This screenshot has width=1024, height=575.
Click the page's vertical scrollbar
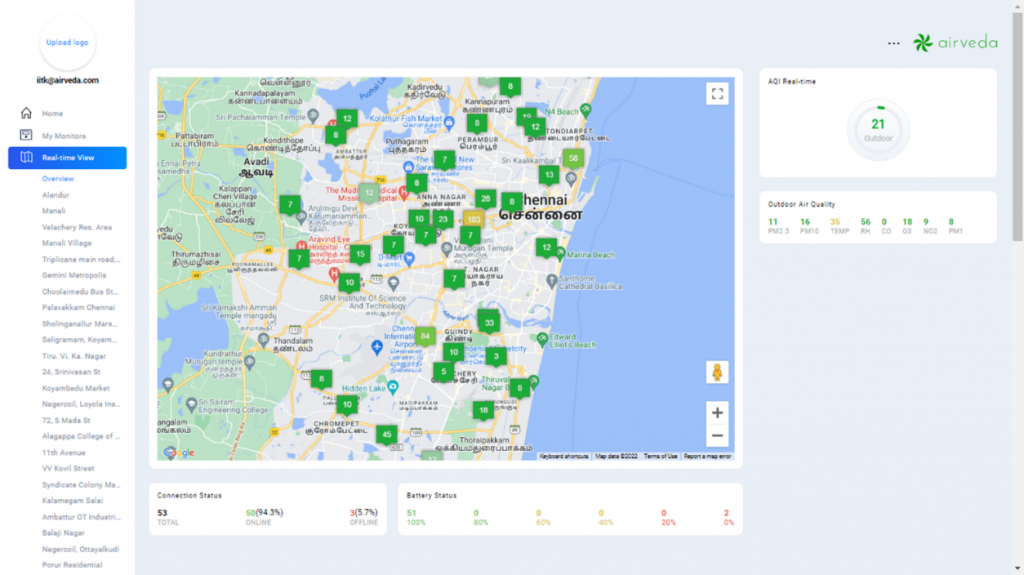(1017, 120)
